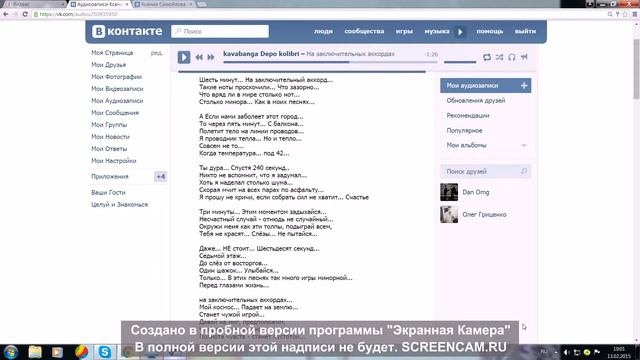This screenshot has height=360, width=640.
Task: Reload the page with browser refresh
Action: [25, 14]
